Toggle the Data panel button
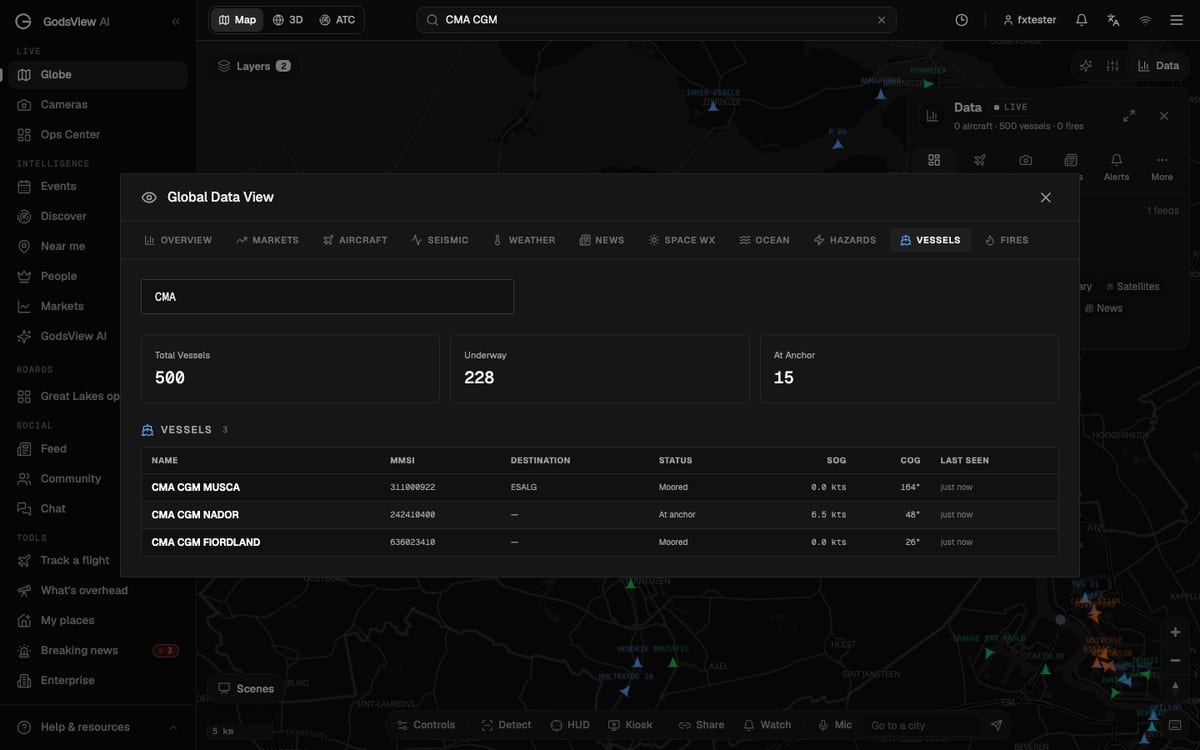 coord(1158,66)
